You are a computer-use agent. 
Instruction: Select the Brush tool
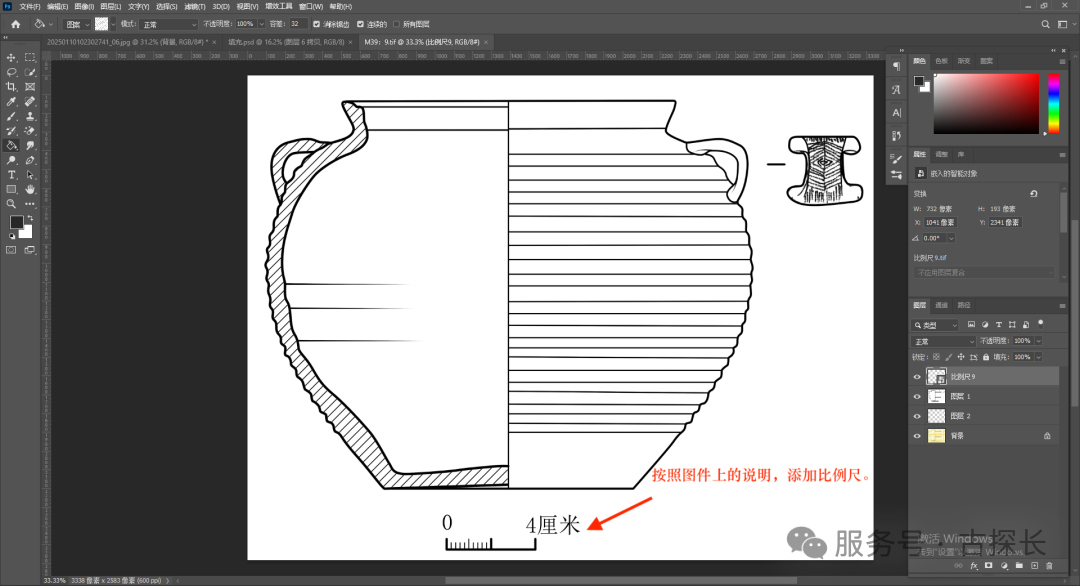(x=11, y=116)
